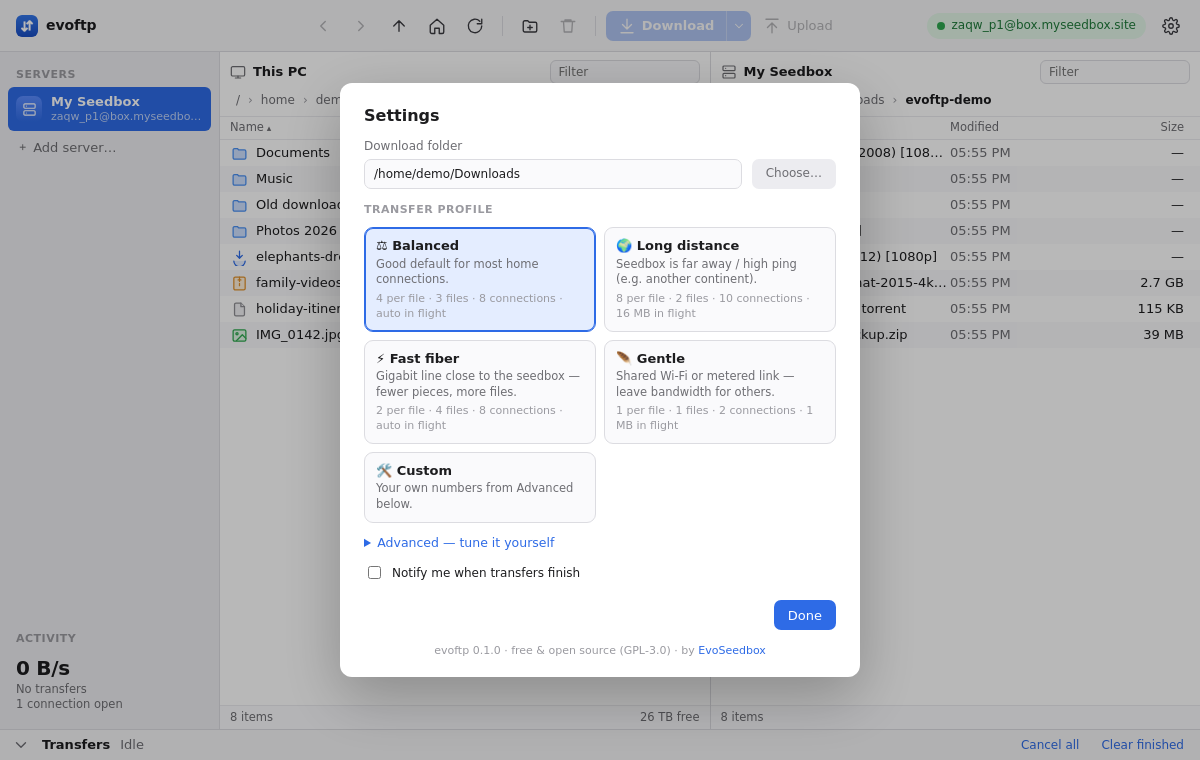Select the Custom transfer profile
The width and height of the screenshot is (1200, 760).
click(x=480, y=487)
